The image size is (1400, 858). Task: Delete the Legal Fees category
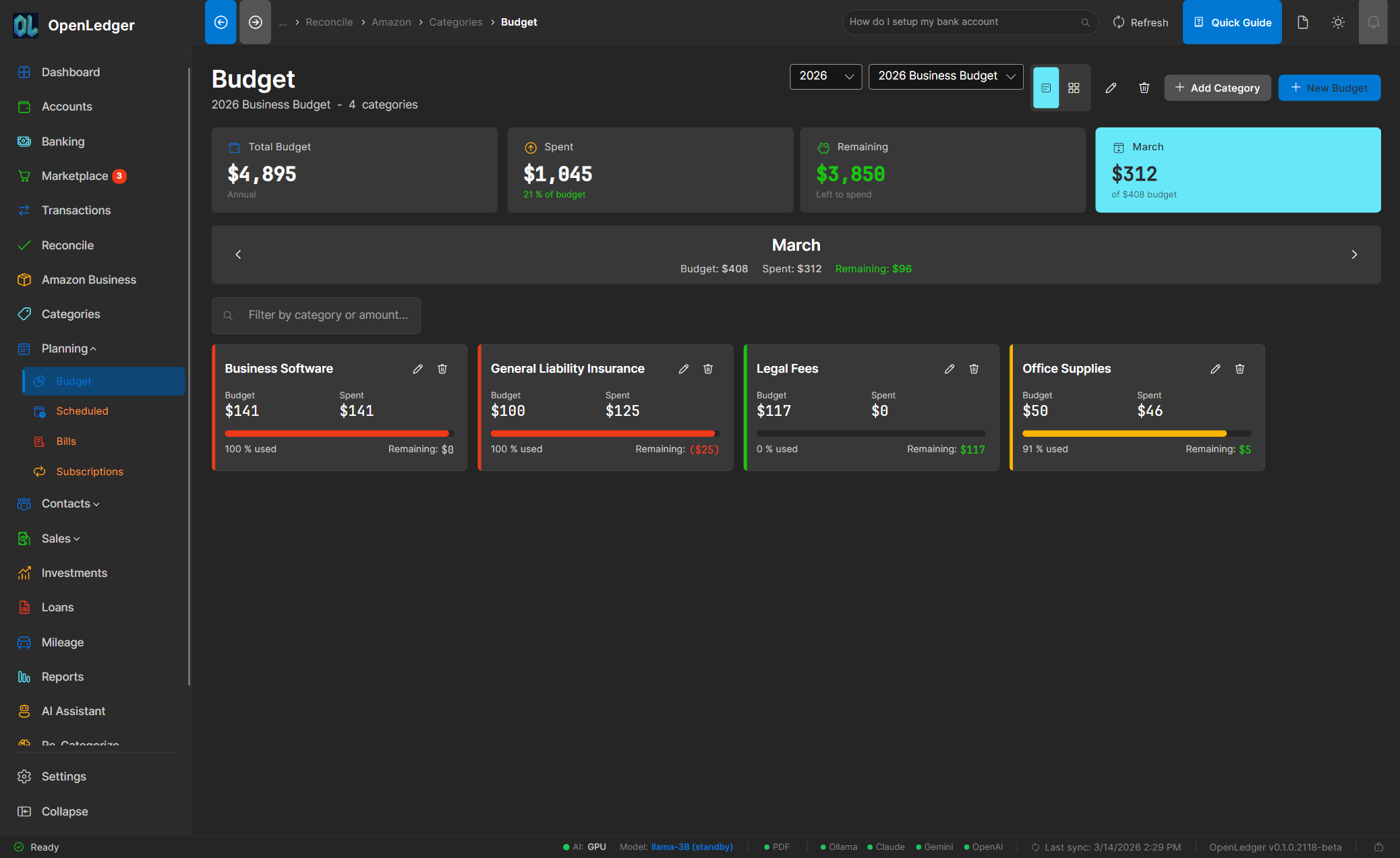click(x=974, y=369)
